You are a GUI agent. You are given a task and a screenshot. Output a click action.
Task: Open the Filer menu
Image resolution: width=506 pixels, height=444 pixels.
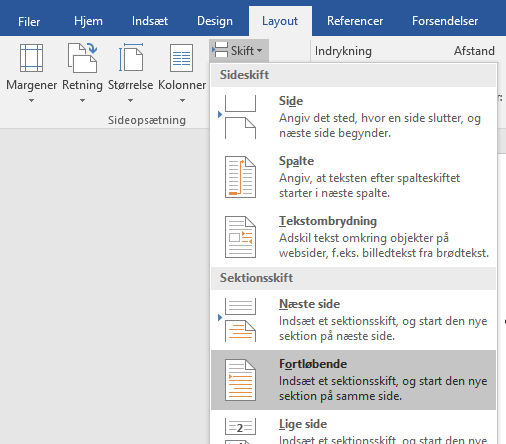[29, 21]
